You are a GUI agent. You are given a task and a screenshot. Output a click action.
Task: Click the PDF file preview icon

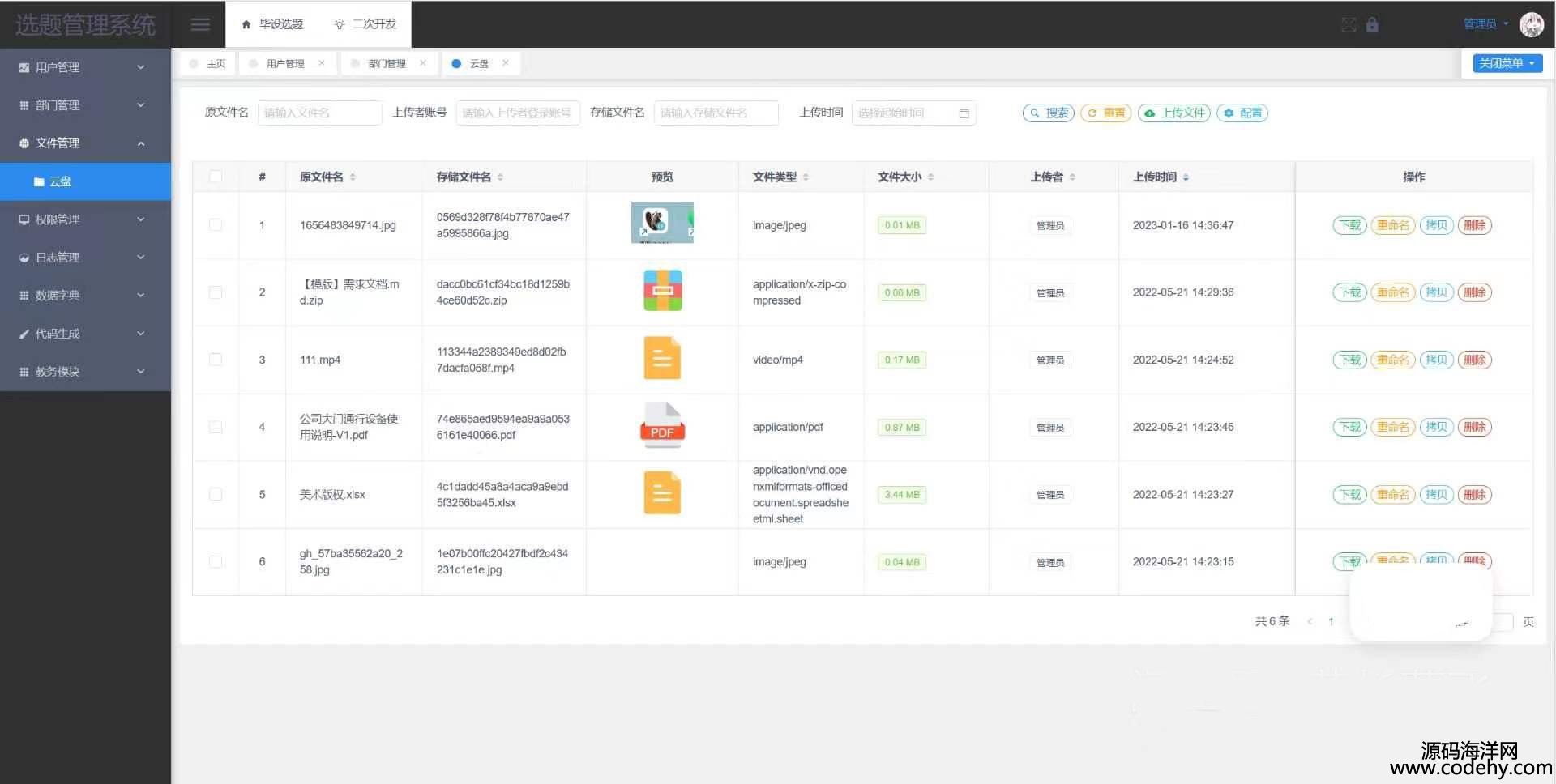pyautogui.click(x=662, y=425)
